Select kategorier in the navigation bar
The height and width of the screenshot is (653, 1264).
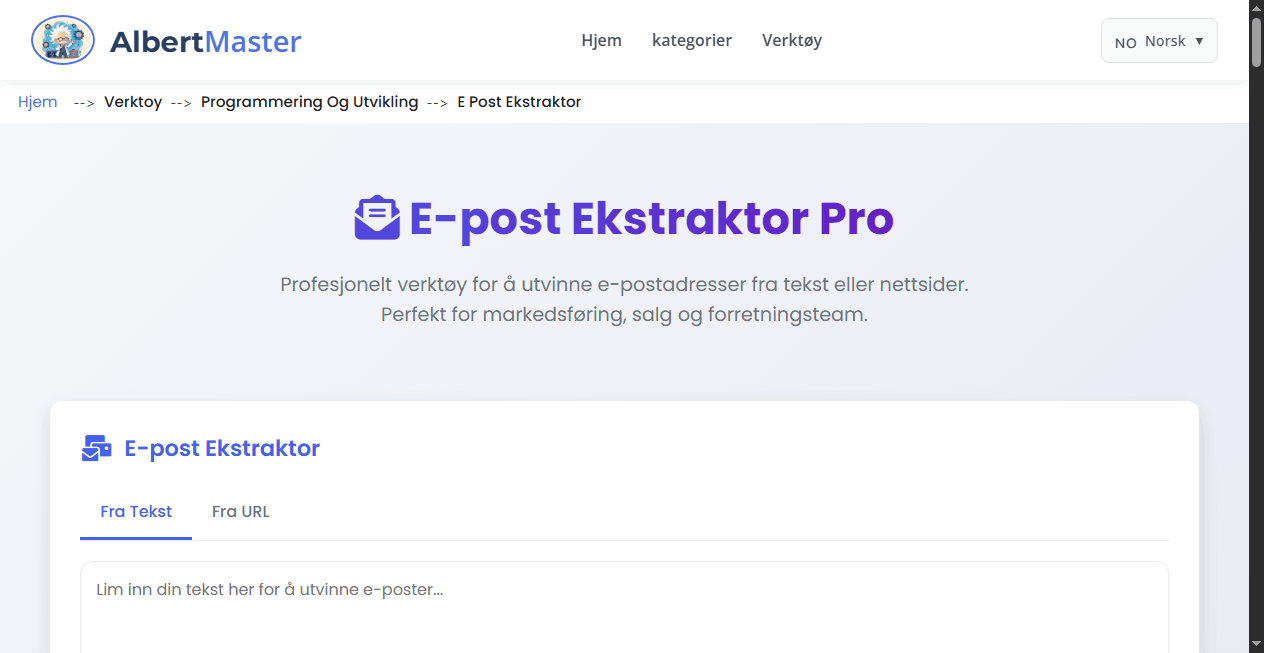pyautogui.click(x=692, y=40)
